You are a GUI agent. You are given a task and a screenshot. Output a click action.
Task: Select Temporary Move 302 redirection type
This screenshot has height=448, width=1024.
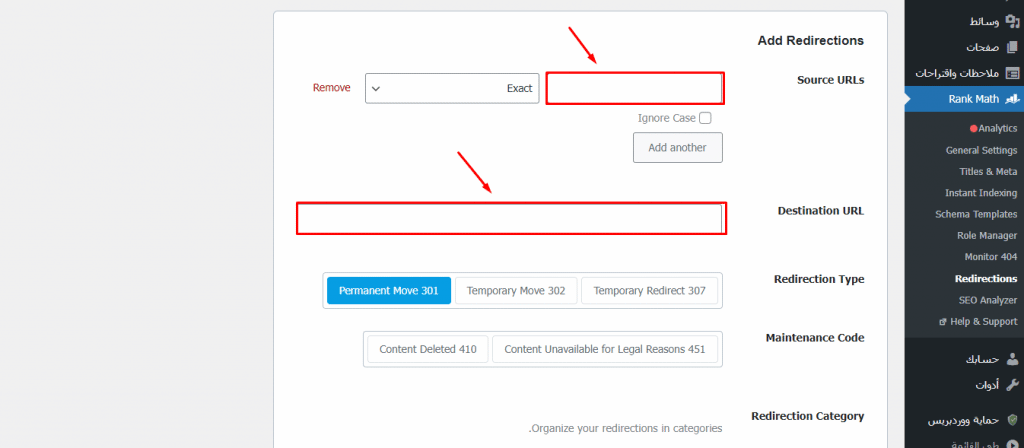pyautogui.click(x=516, y=291)
